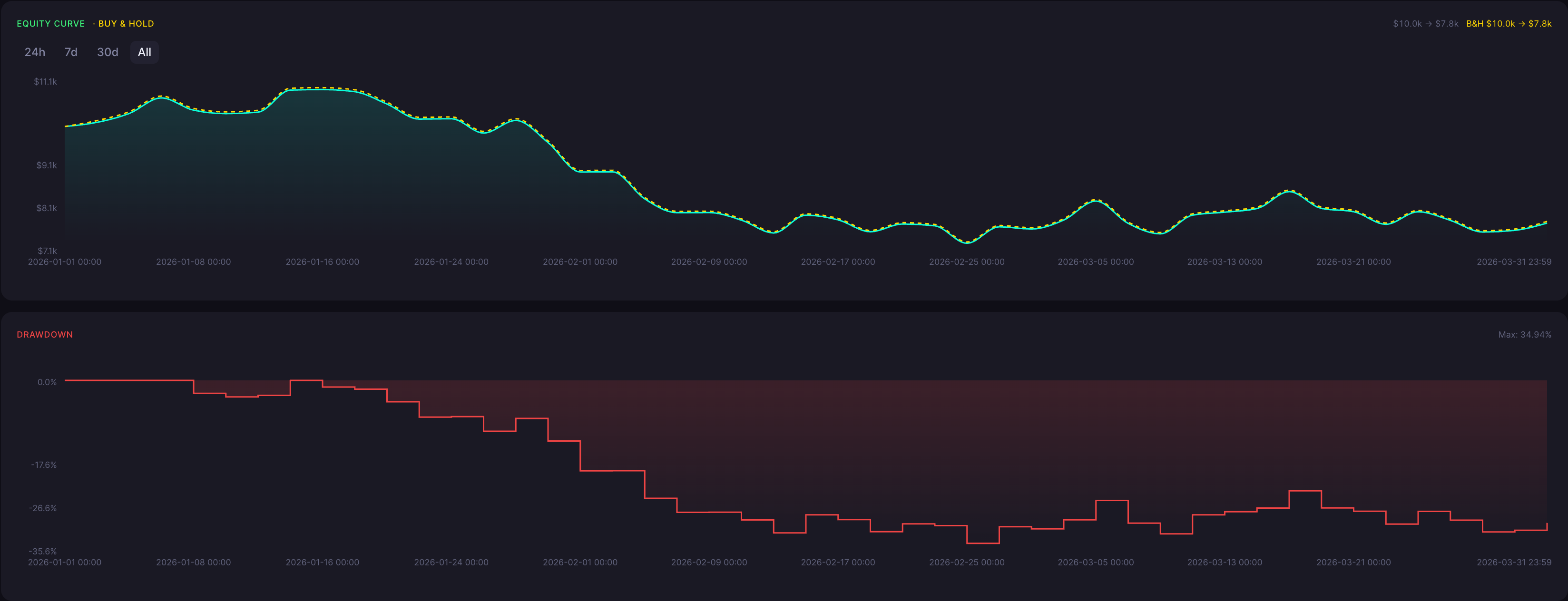Click the $7.1k y-axis label

(47, 251)
